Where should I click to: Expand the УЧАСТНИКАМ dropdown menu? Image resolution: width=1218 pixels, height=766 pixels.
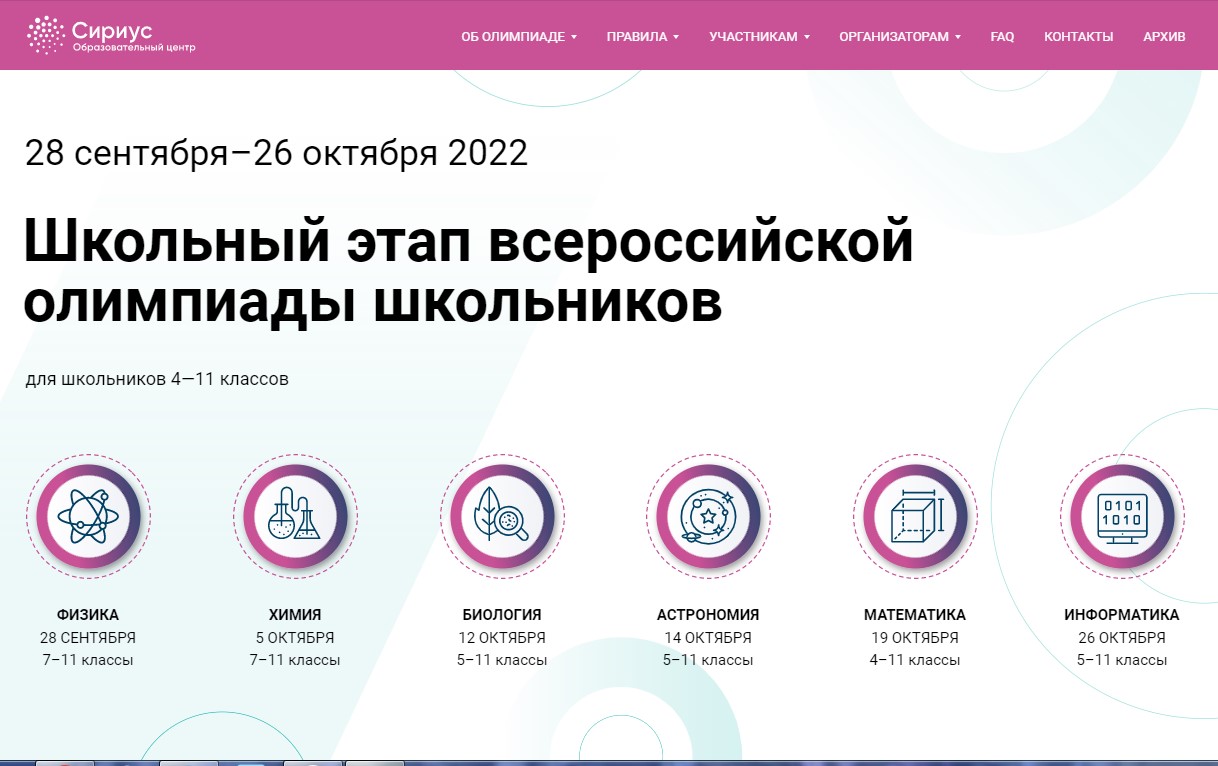(759, 37)
